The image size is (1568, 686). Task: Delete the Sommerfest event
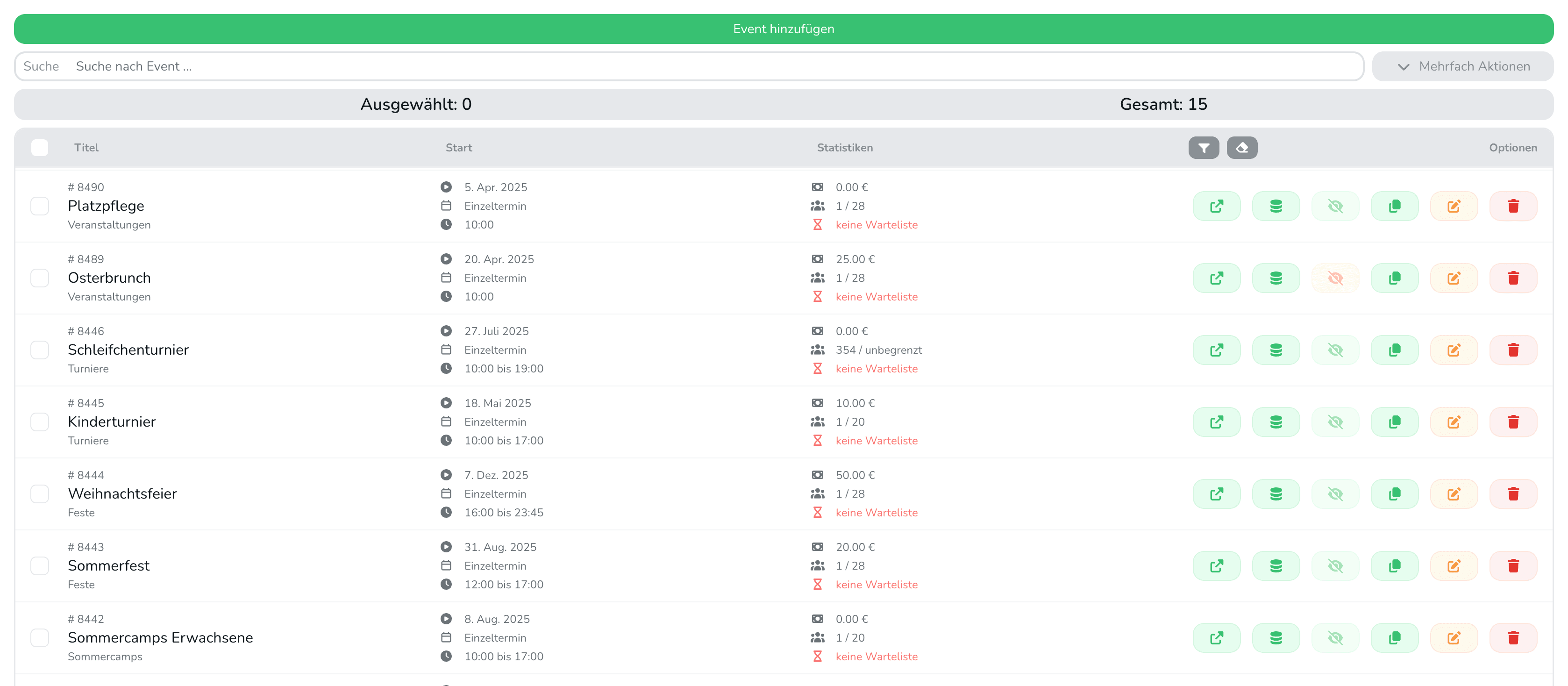coord(1512,566)
